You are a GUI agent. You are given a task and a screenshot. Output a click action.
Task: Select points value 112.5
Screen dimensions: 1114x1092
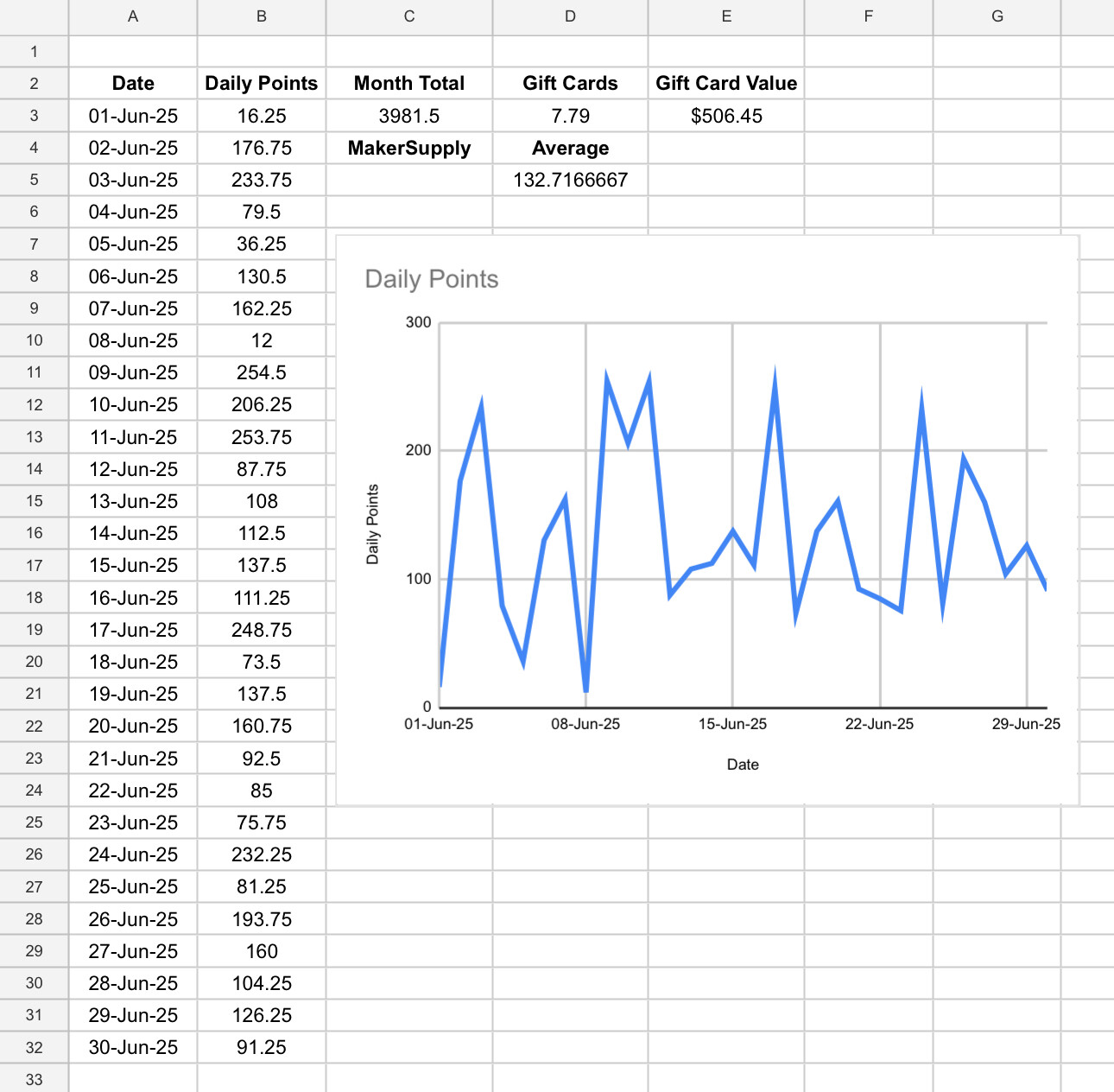point(262,533)
